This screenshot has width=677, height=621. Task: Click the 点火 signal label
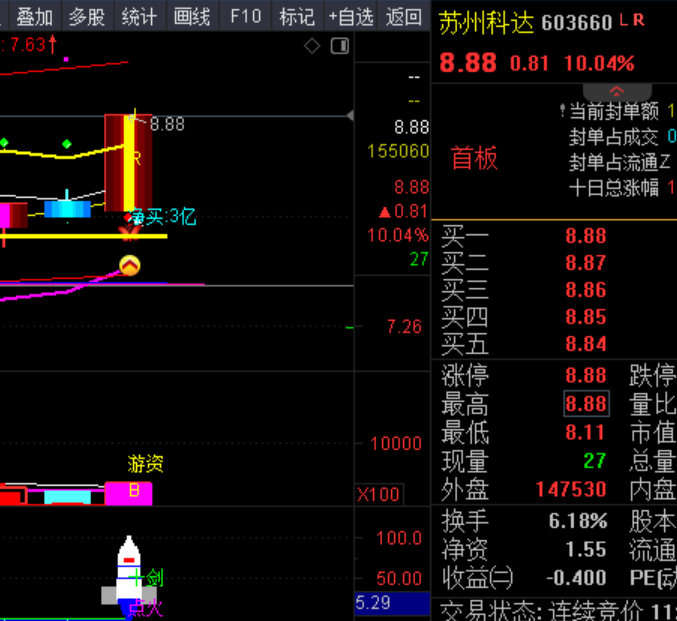pyautogui.click(x=146, y=608)
